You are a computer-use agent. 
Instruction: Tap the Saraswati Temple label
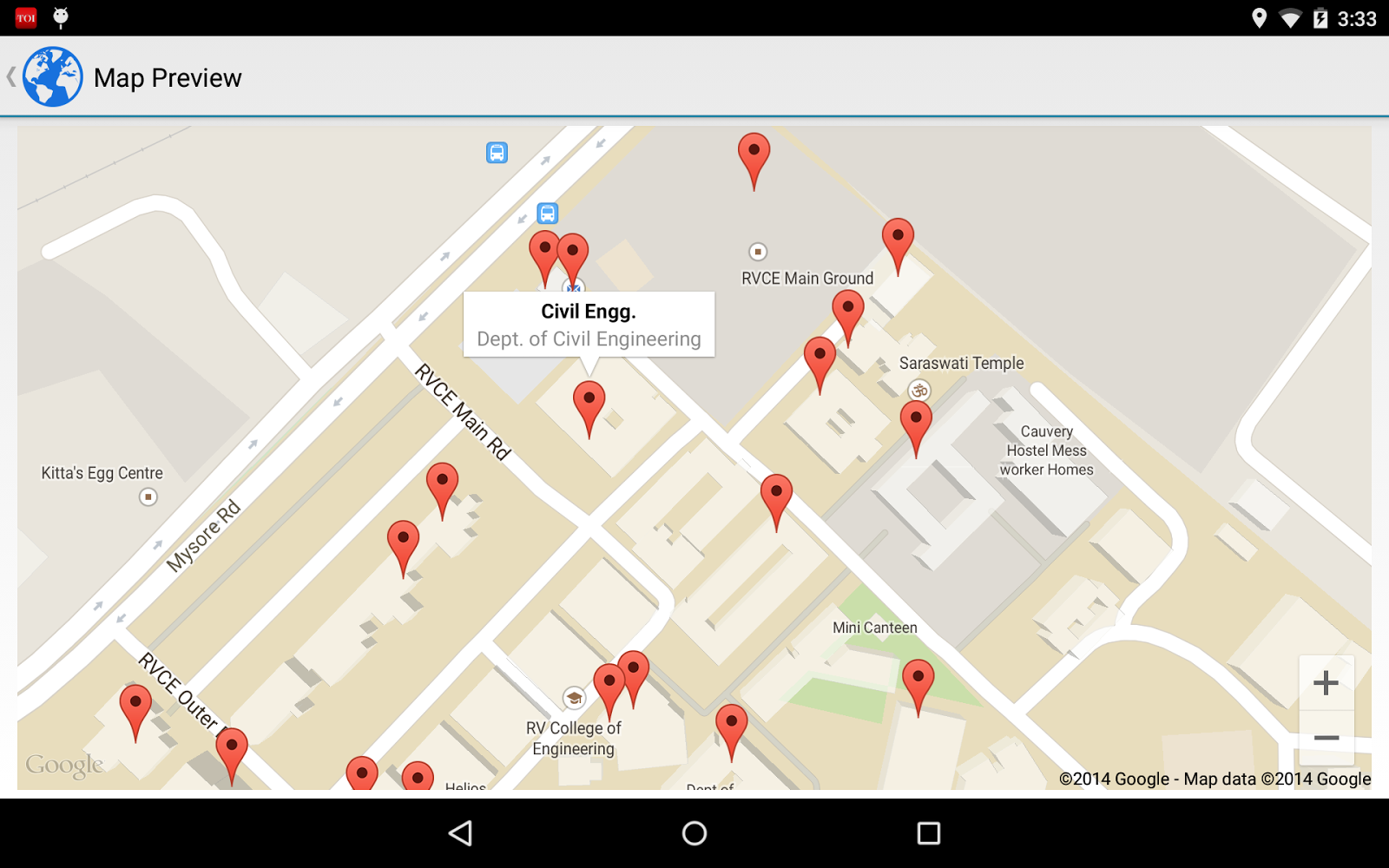point(962,364)
